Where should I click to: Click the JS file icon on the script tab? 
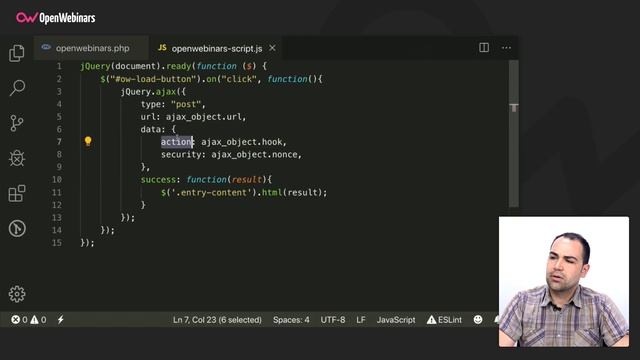(162, 48)
